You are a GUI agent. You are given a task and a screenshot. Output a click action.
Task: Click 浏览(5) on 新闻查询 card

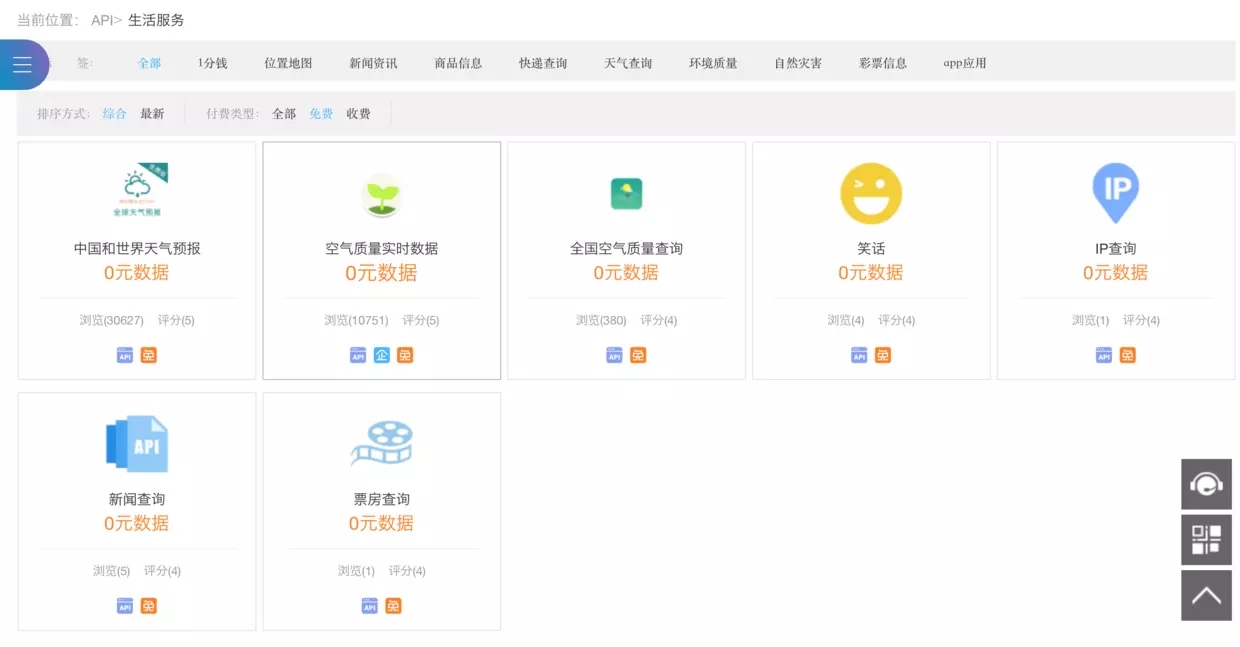pos(112,572)
